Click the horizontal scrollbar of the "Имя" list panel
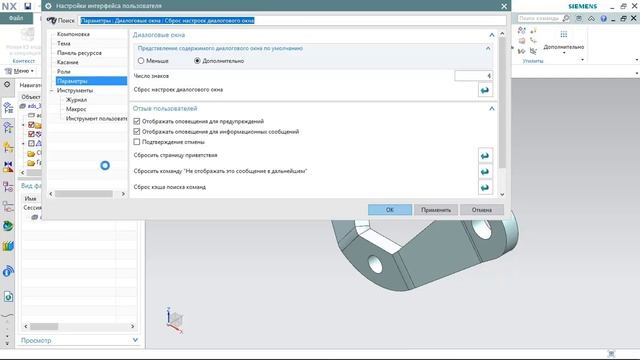Screen dimensions: 640x360 tap(44, 326)
